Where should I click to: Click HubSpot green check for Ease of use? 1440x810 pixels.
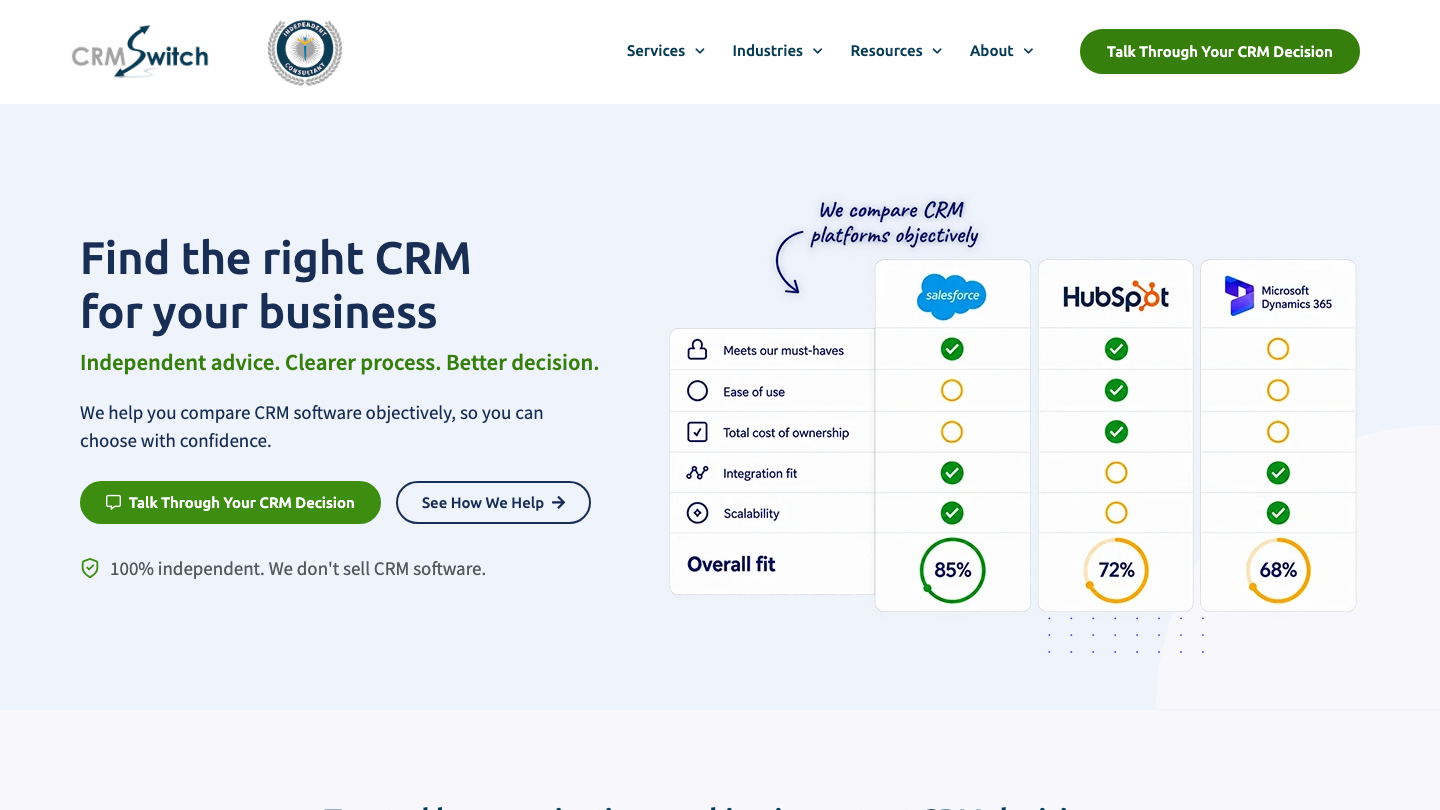pyautogui.click(x=1116, y=390)
